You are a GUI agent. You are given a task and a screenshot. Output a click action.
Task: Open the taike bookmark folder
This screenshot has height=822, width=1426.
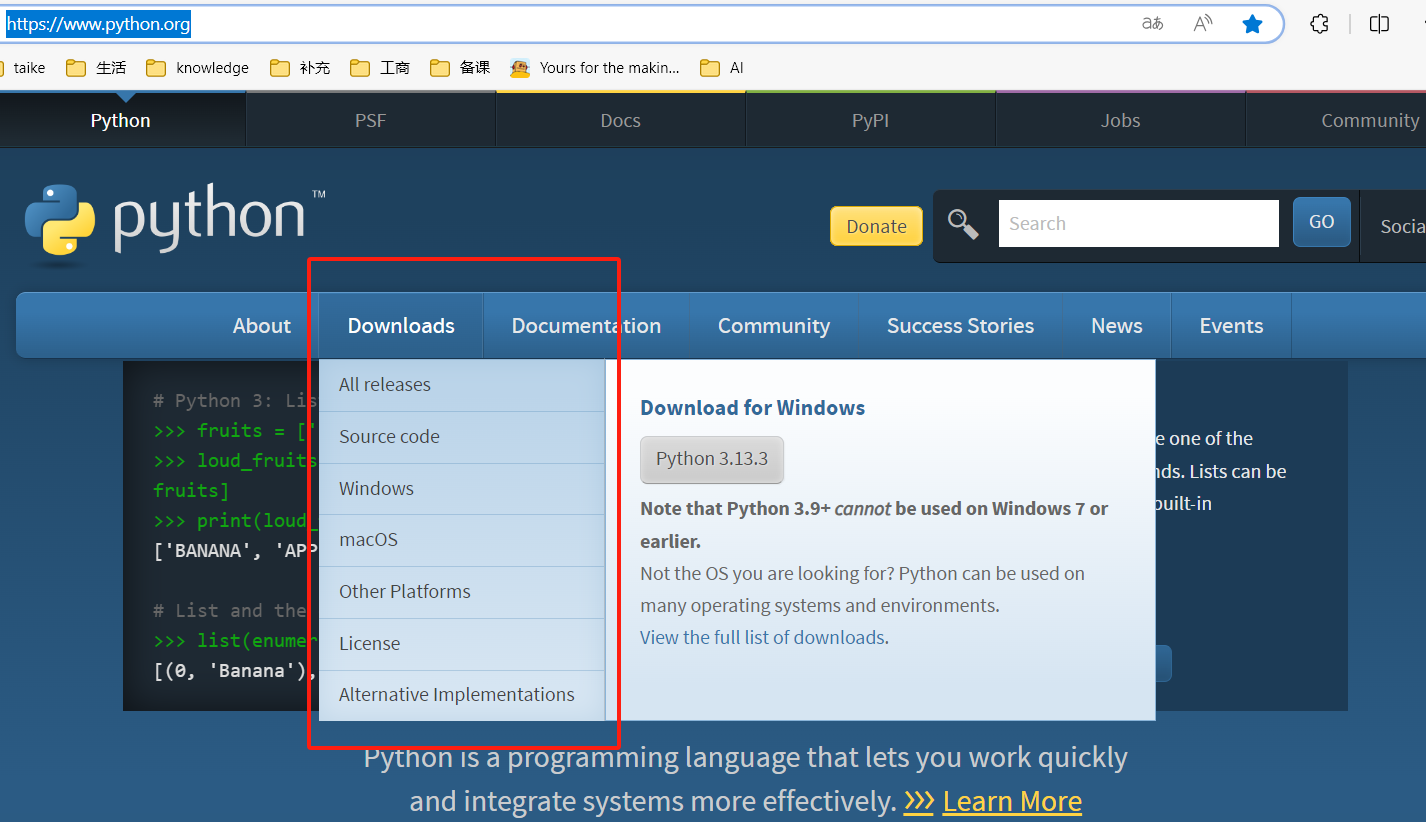[x=23, y=68]
